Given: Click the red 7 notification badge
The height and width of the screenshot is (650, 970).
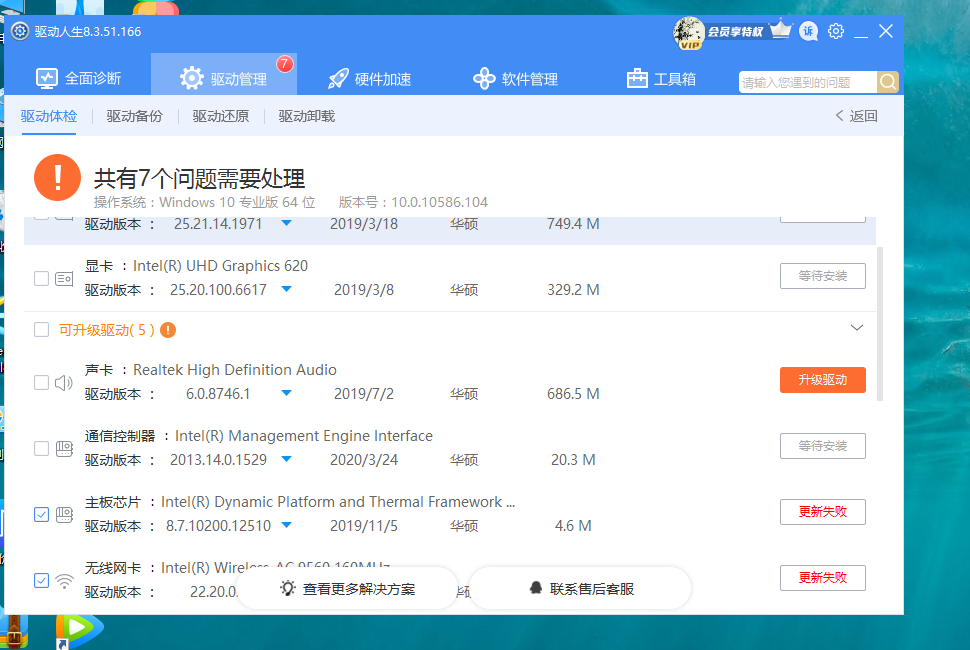Looking at the screenshot, I should tap(285, 64).
